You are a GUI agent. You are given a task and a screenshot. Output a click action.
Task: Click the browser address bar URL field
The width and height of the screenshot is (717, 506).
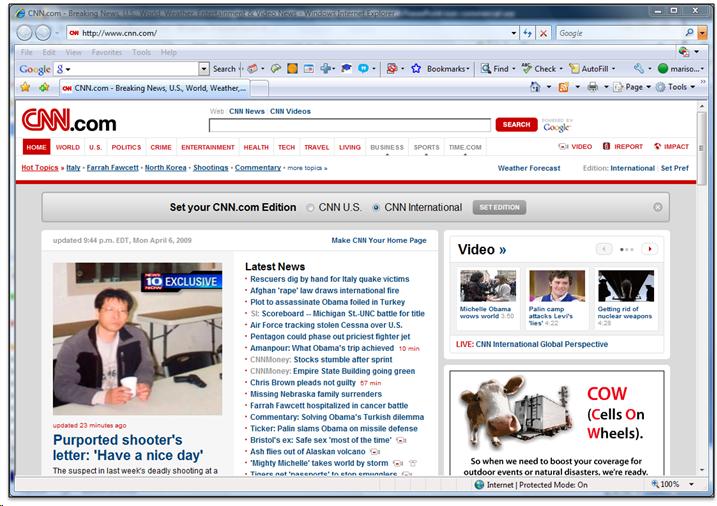288,33
